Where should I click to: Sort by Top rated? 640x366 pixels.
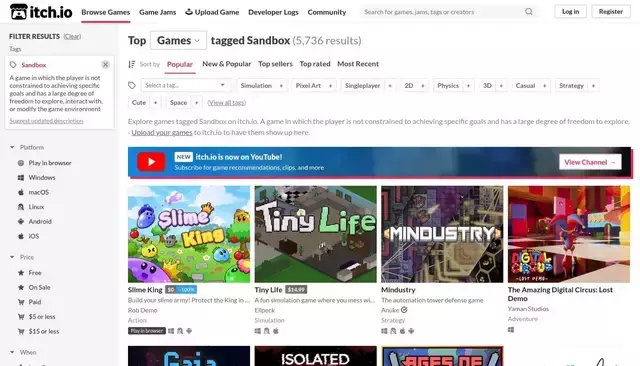[x=315, y=64]
